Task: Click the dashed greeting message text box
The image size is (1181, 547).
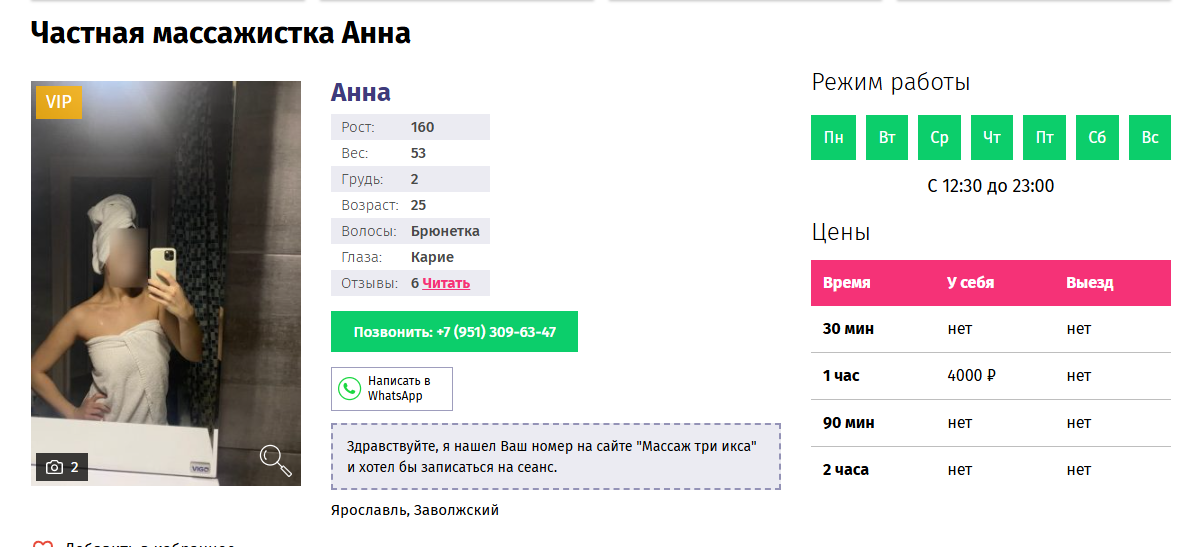Action: pos(555,457)
